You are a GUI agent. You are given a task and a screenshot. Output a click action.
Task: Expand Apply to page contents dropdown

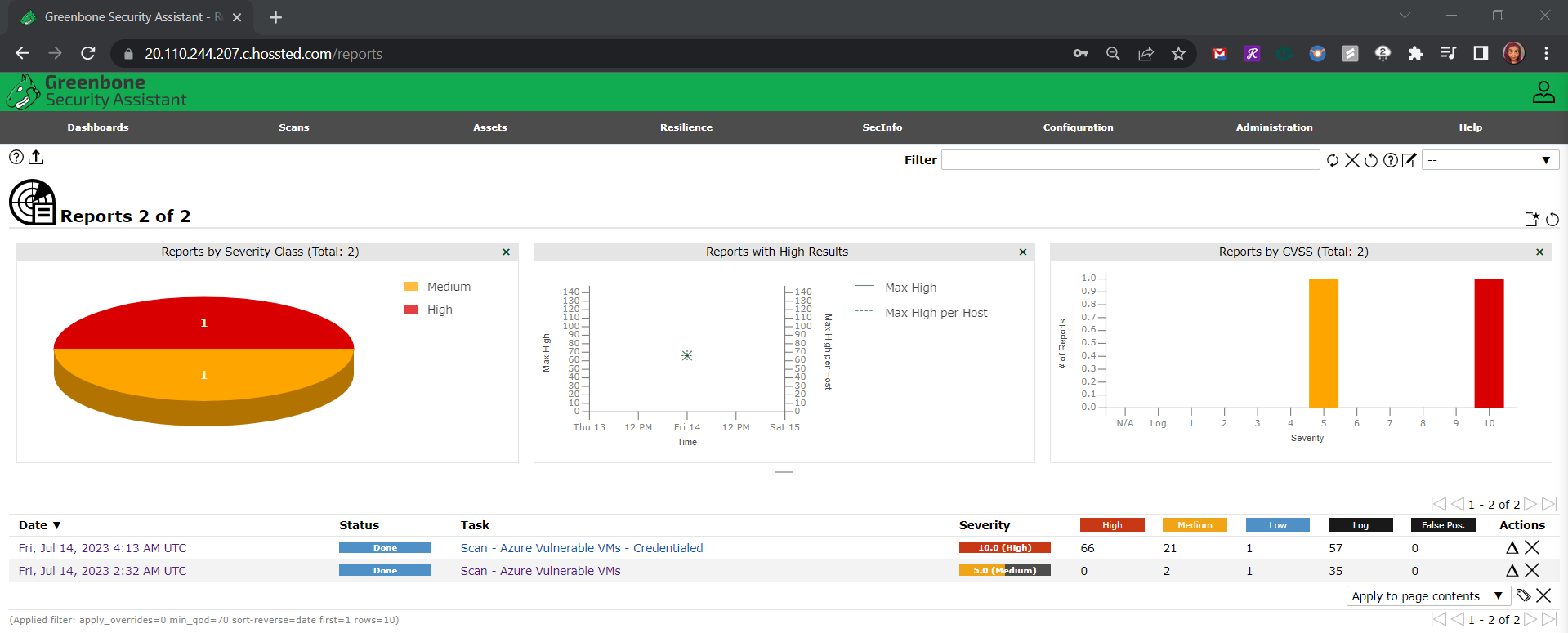coord(1426,596)
